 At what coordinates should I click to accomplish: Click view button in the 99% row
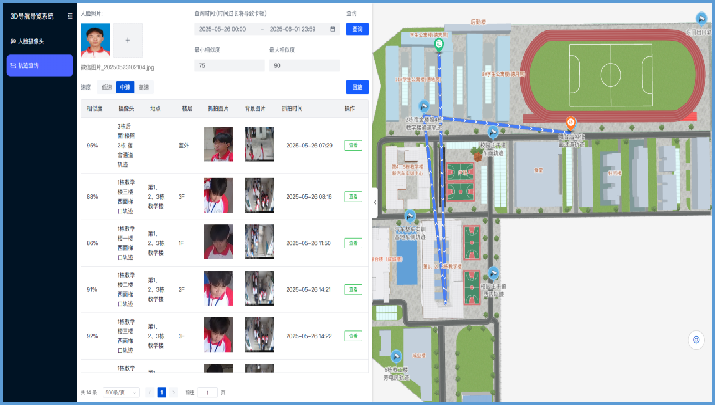352,145
